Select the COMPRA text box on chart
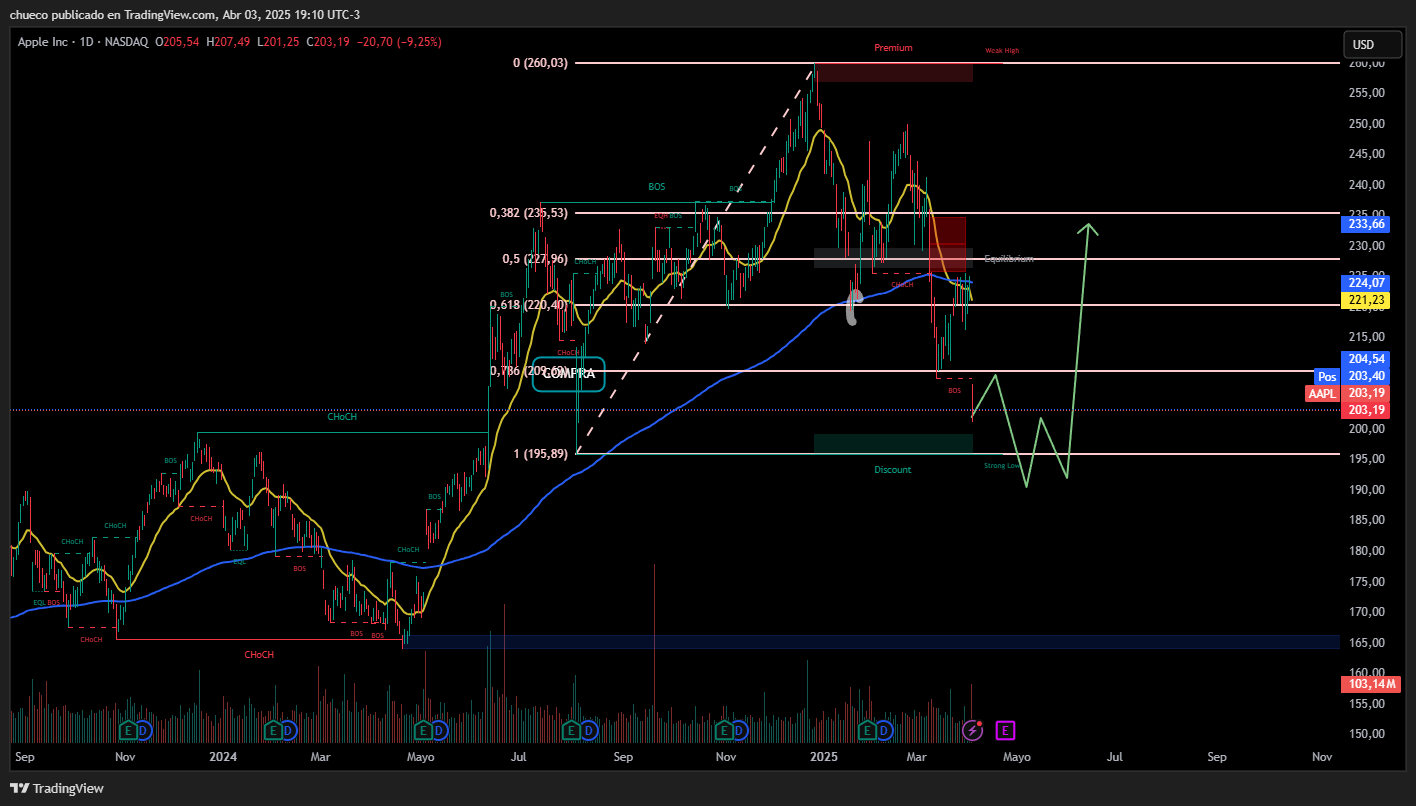1416x806 pixels. click(x=568, y=374)
